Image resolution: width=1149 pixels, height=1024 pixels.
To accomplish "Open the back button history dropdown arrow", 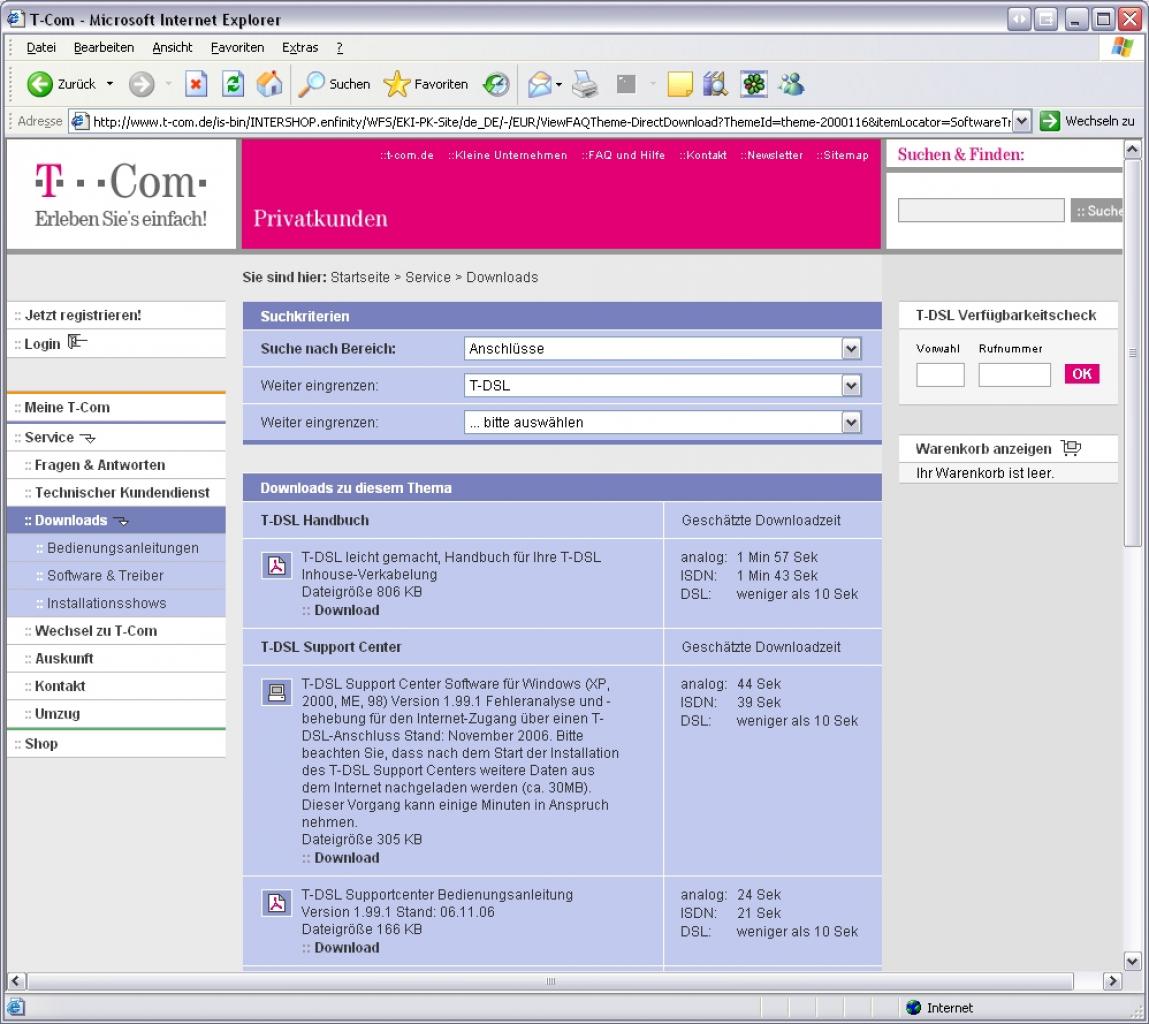I will coord(110,84).
